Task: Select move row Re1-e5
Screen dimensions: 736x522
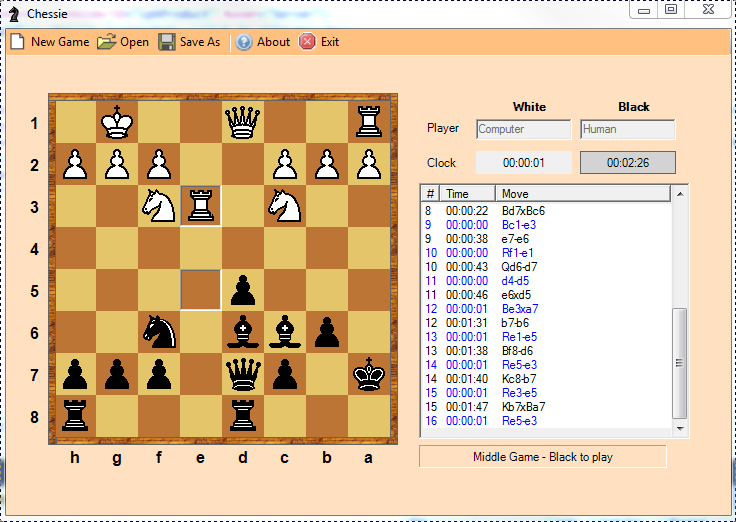Action: pyautogui.click(x=547, y=337)
